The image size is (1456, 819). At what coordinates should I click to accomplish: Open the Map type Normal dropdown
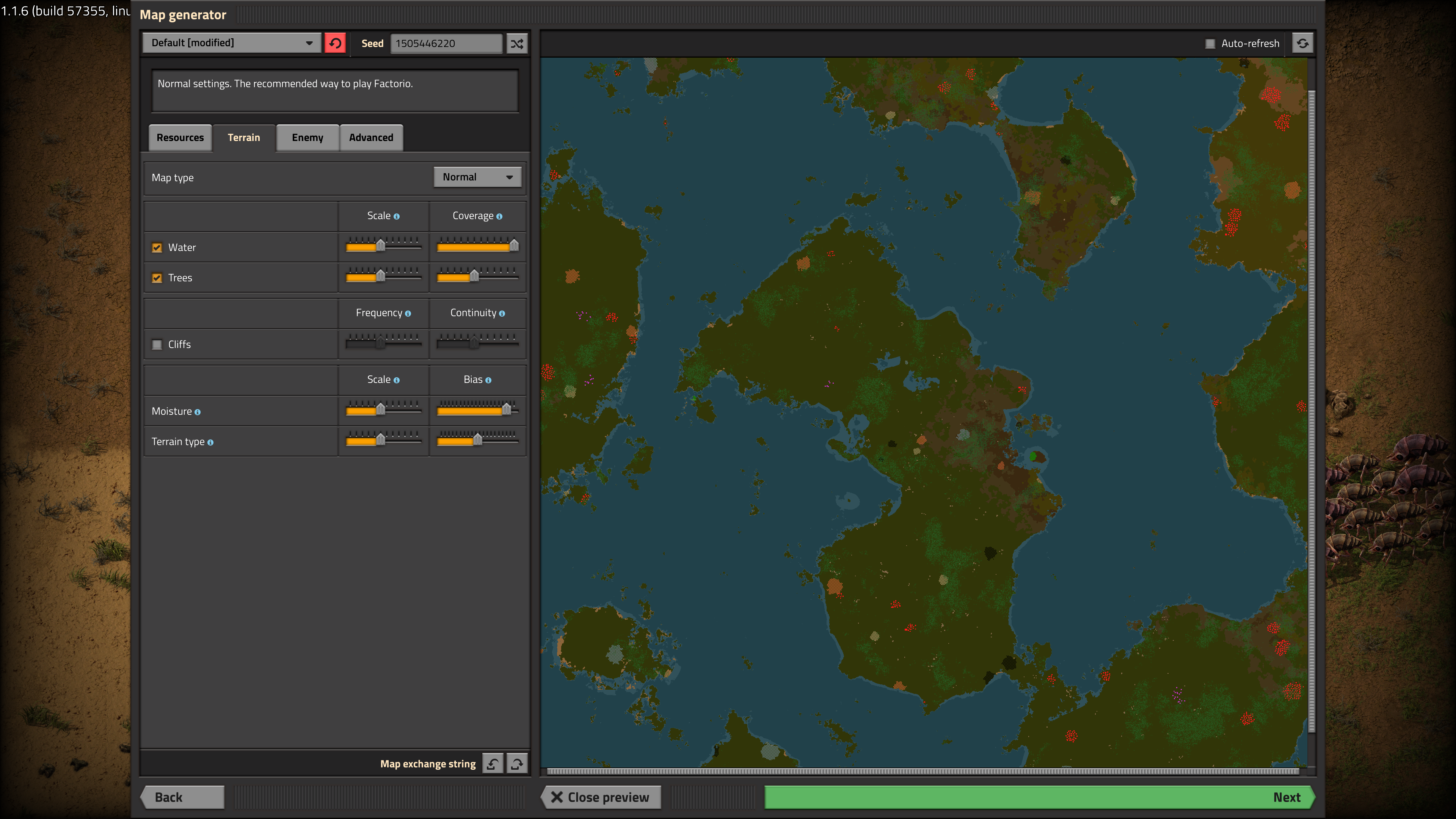(x=477, y=177)
